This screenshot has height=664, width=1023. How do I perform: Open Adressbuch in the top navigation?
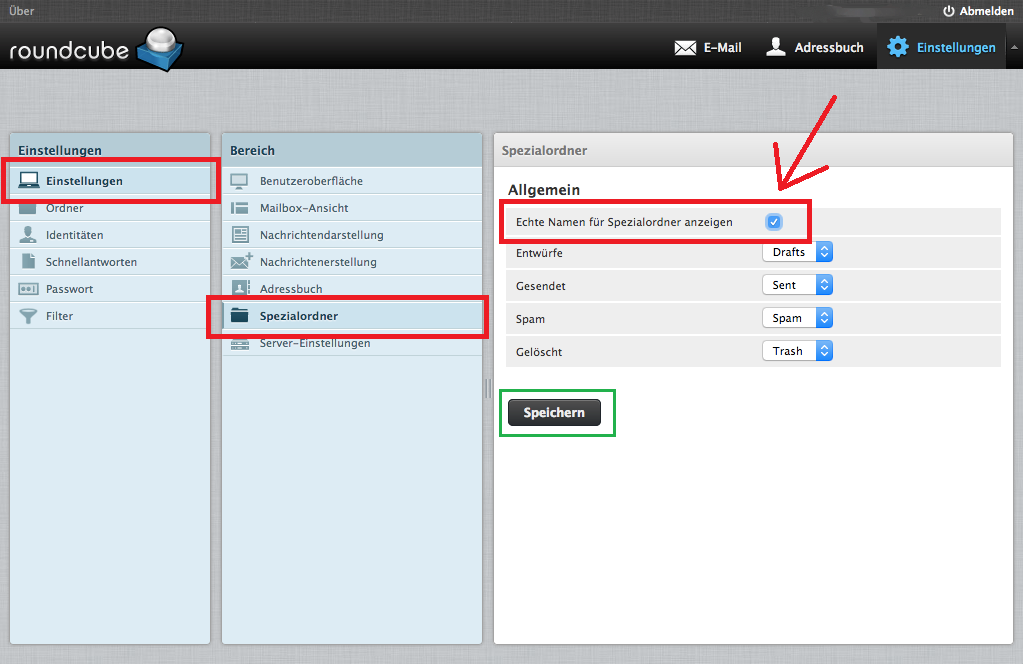[x=814, y=47]
